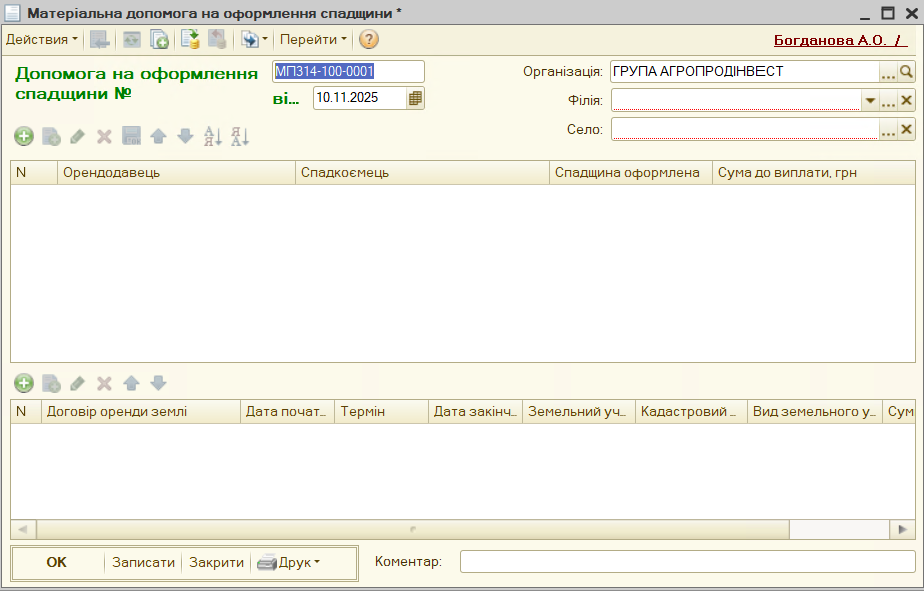Image resolution: width=924 pixels, height=591 pixels.
Task: Click the Термін column header
Action: coord(381,411)
